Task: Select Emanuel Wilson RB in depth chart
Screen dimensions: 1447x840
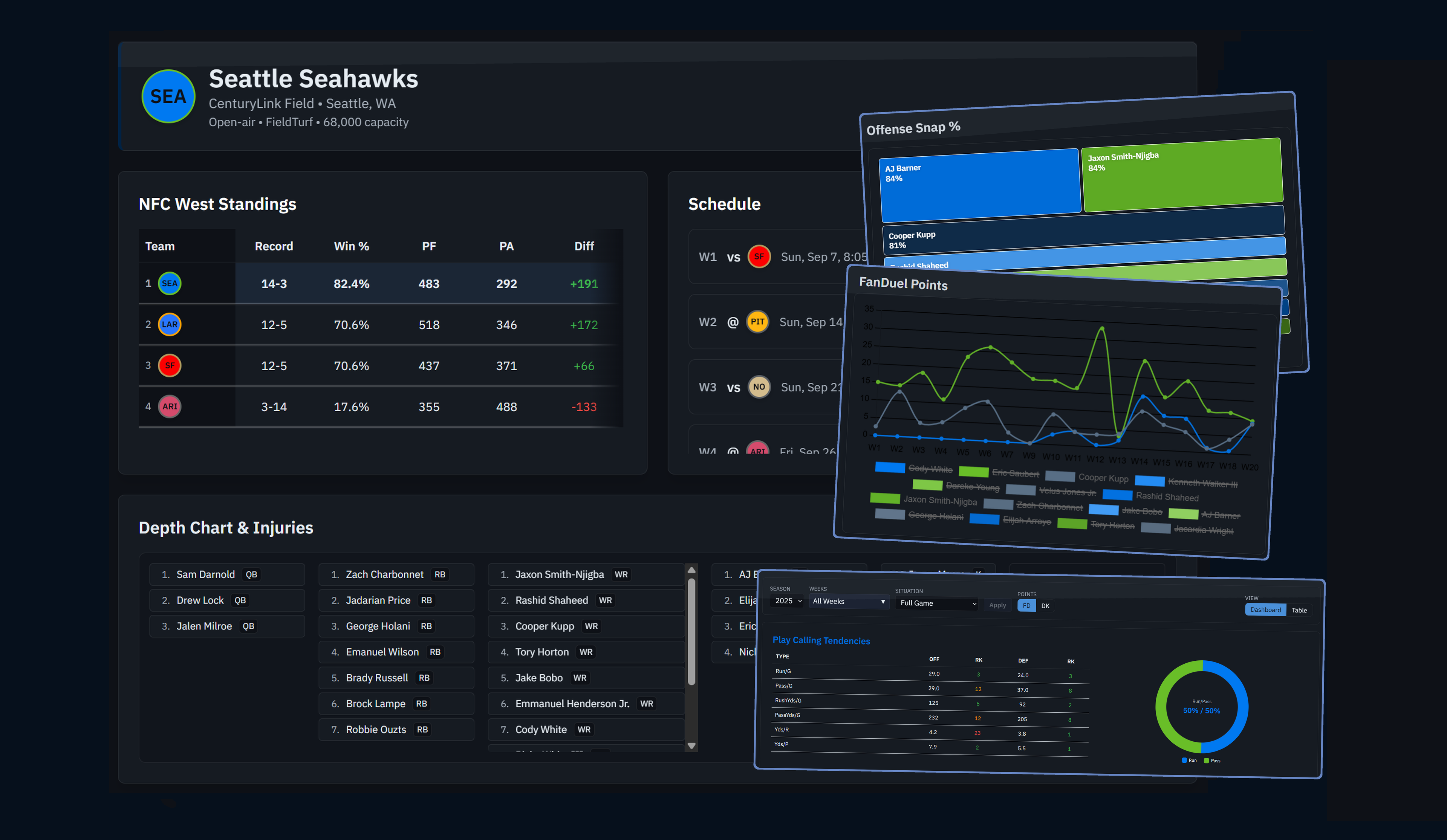Action: click(x=396, y=652)
